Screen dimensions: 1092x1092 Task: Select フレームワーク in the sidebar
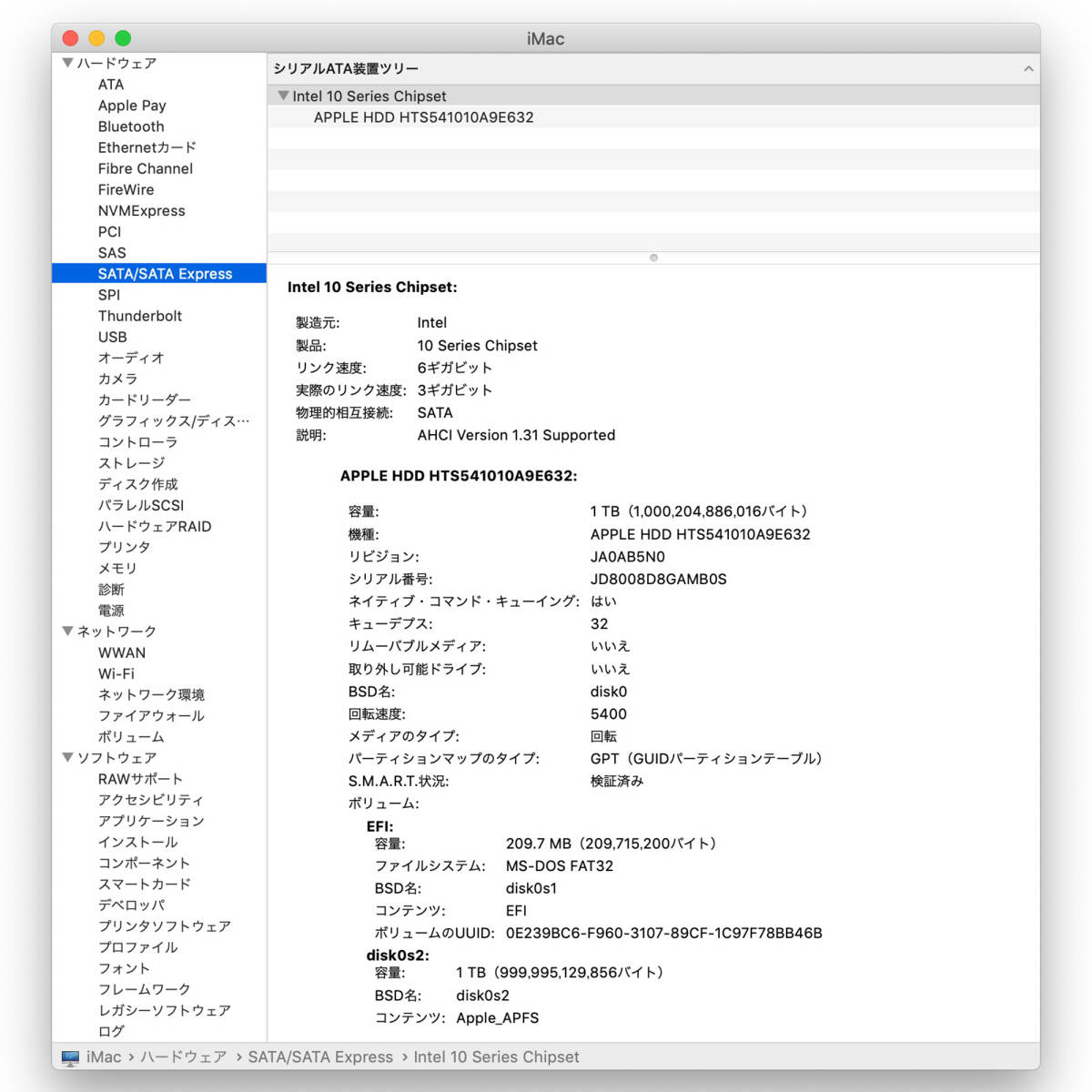(145, 989)
